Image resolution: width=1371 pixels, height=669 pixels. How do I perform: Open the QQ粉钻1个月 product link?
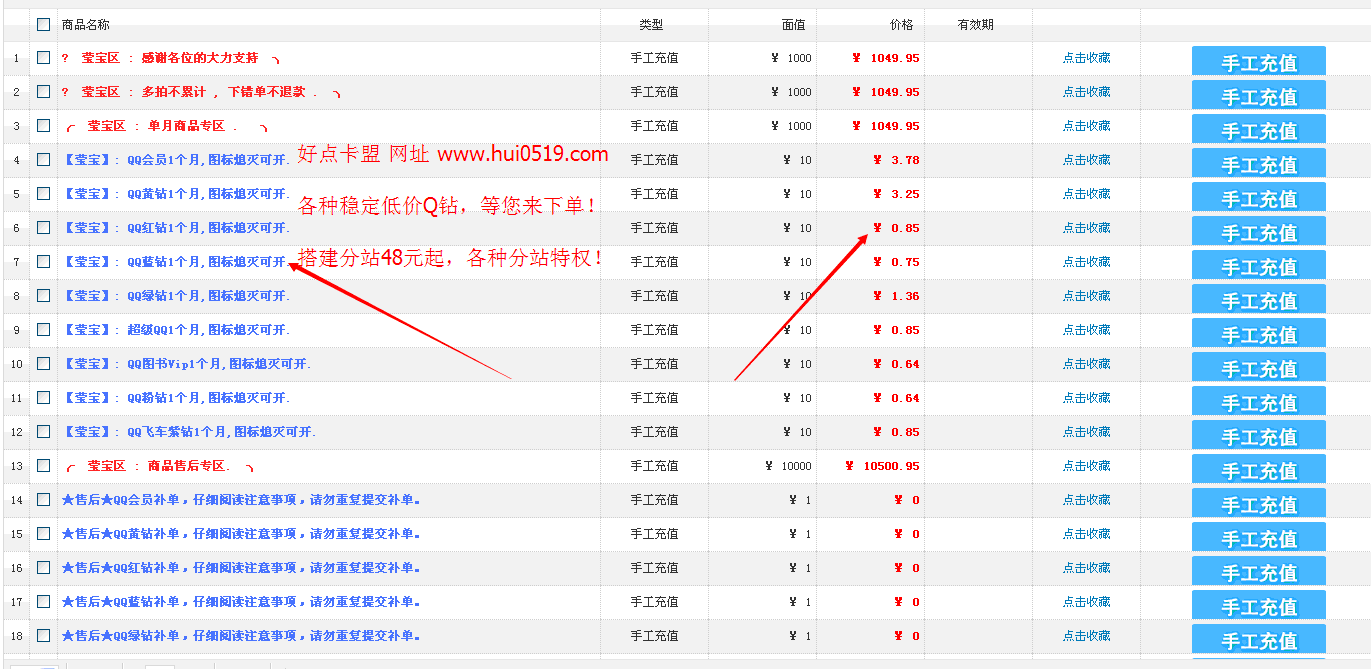(175, 398)
